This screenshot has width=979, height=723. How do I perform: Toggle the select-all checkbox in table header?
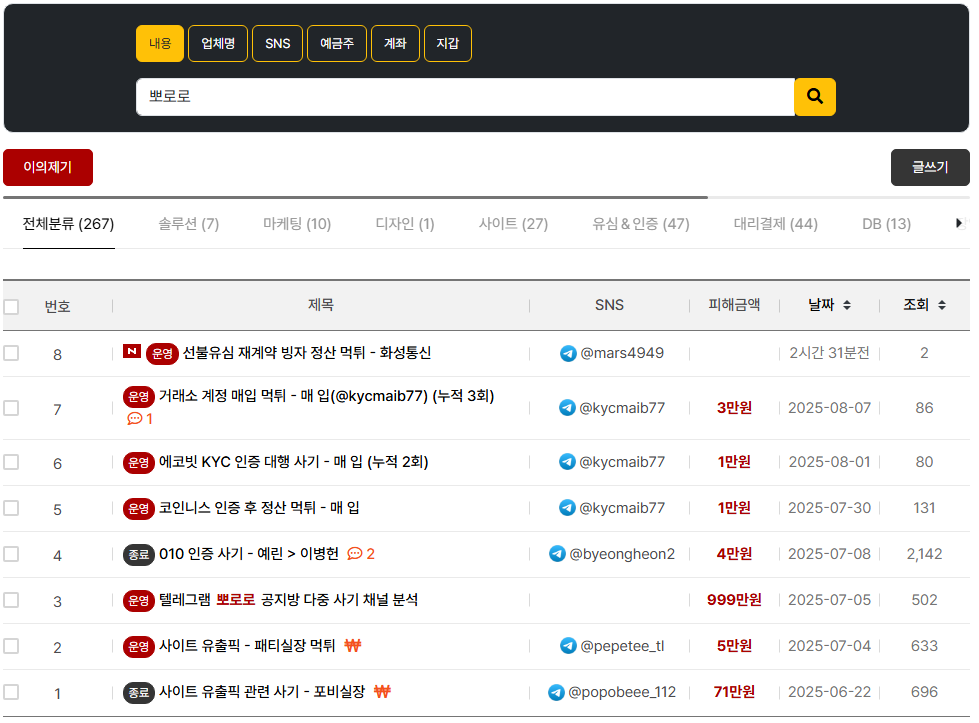pos(11,307)
